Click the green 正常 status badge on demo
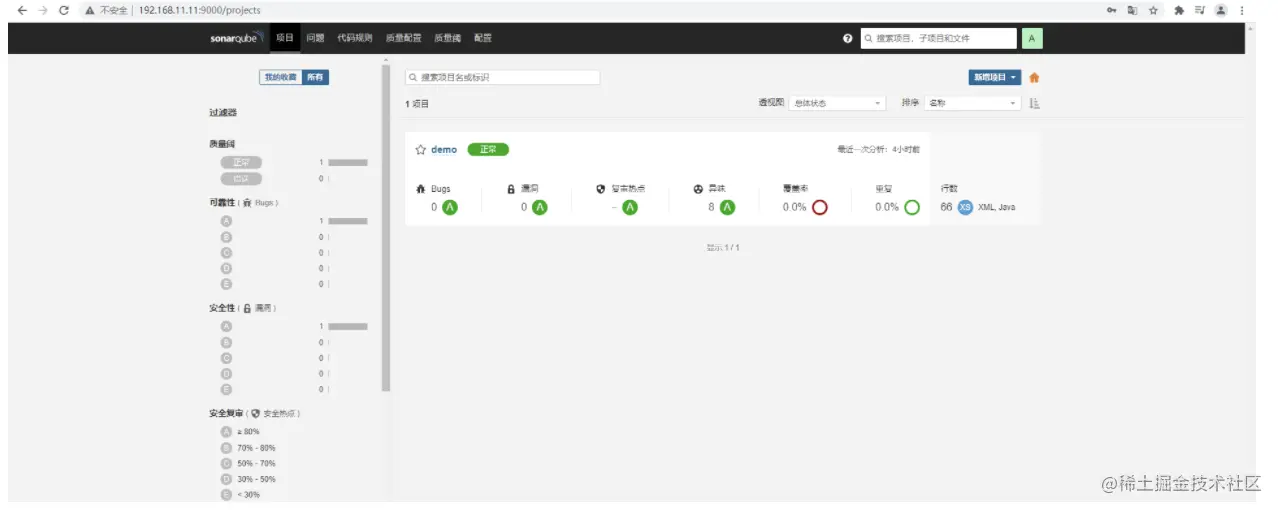This screenshot has height=510, width=1278. click(488, 150)
